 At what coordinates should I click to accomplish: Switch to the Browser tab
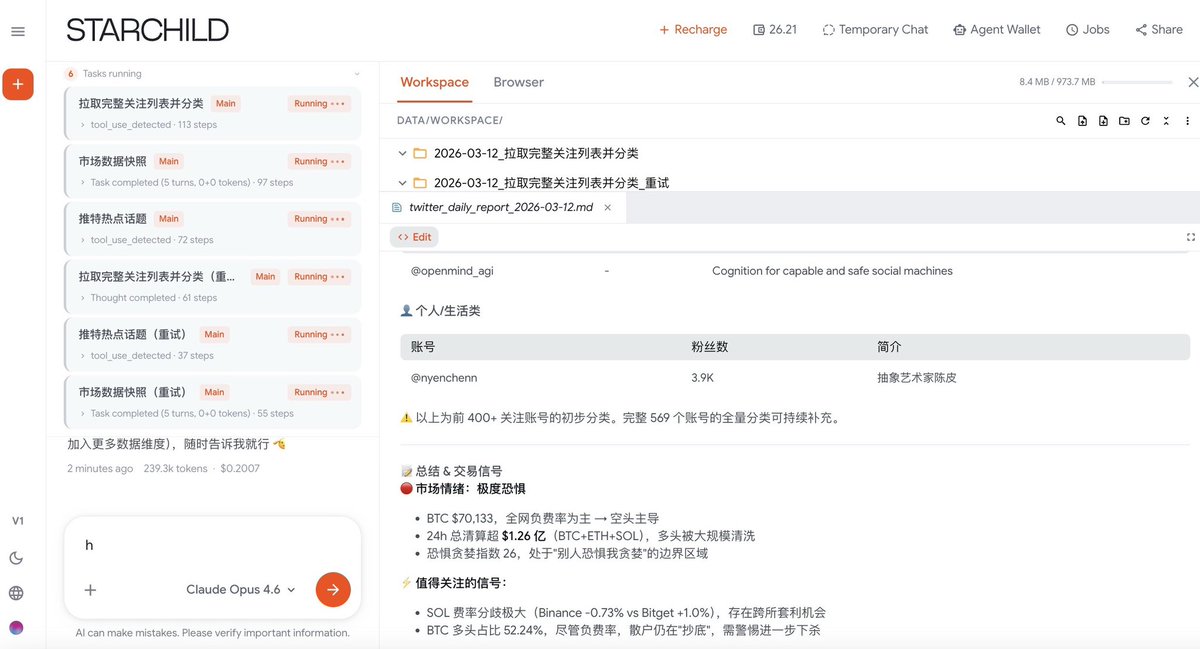point(518,82)
